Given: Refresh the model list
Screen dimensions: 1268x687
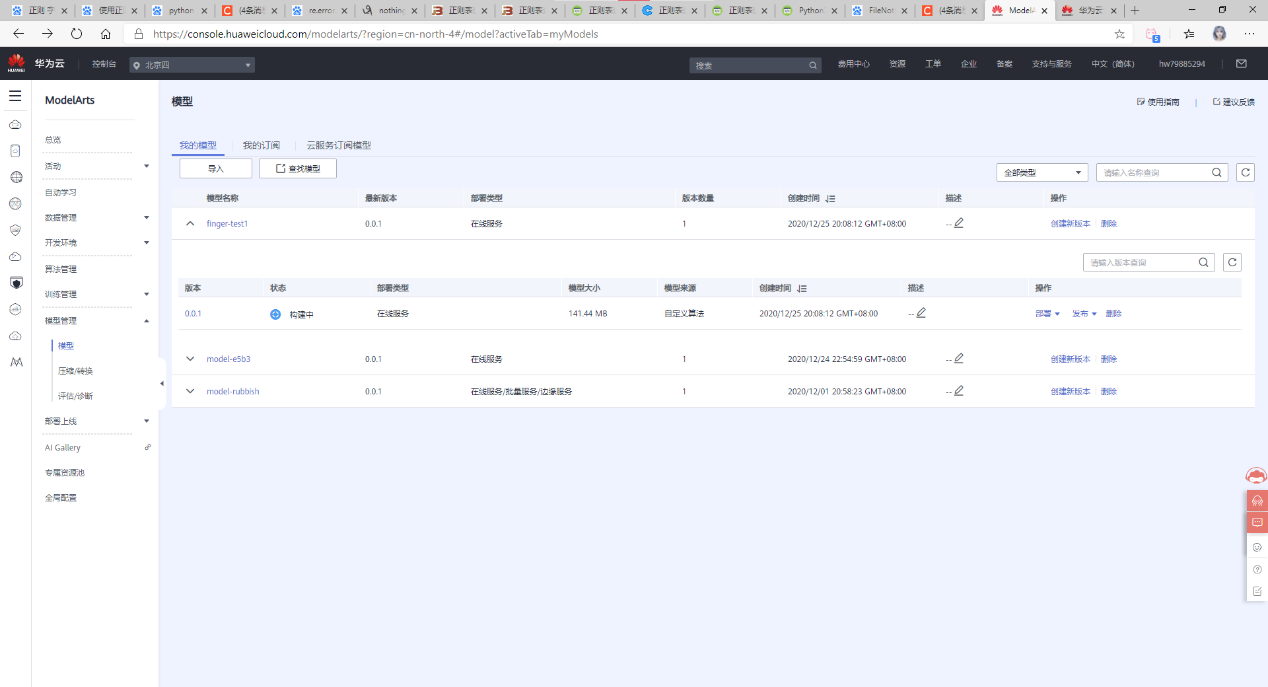Looking at the screenshot, I should [1245, 172].
